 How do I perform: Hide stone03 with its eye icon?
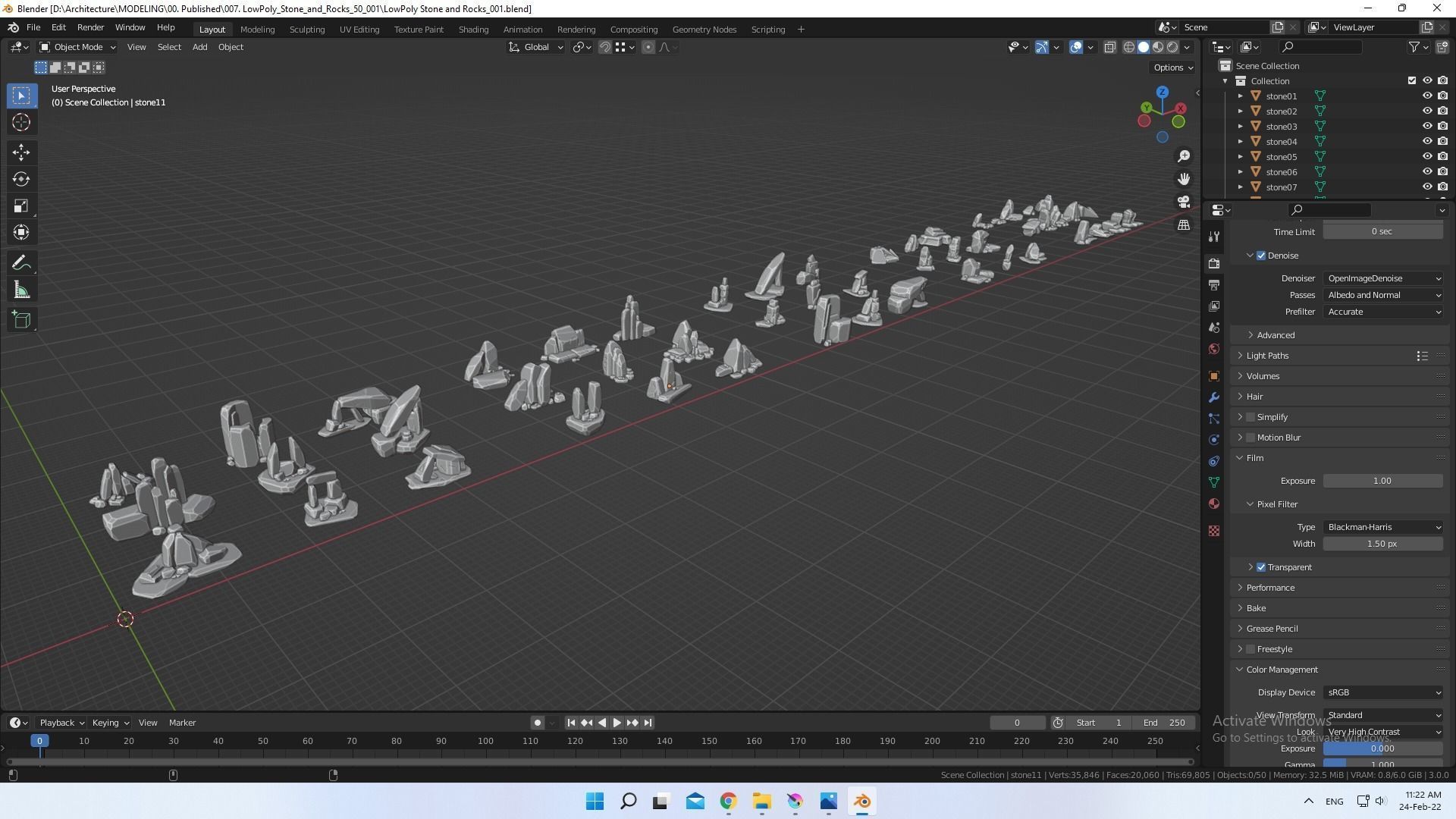(1426, 126)
